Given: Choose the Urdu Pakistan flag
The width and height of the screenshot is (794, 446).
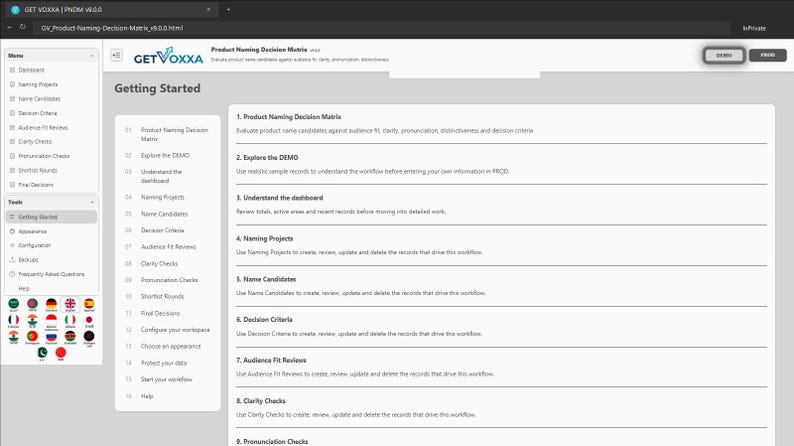Looking at the screenshot, I should 42,353.
